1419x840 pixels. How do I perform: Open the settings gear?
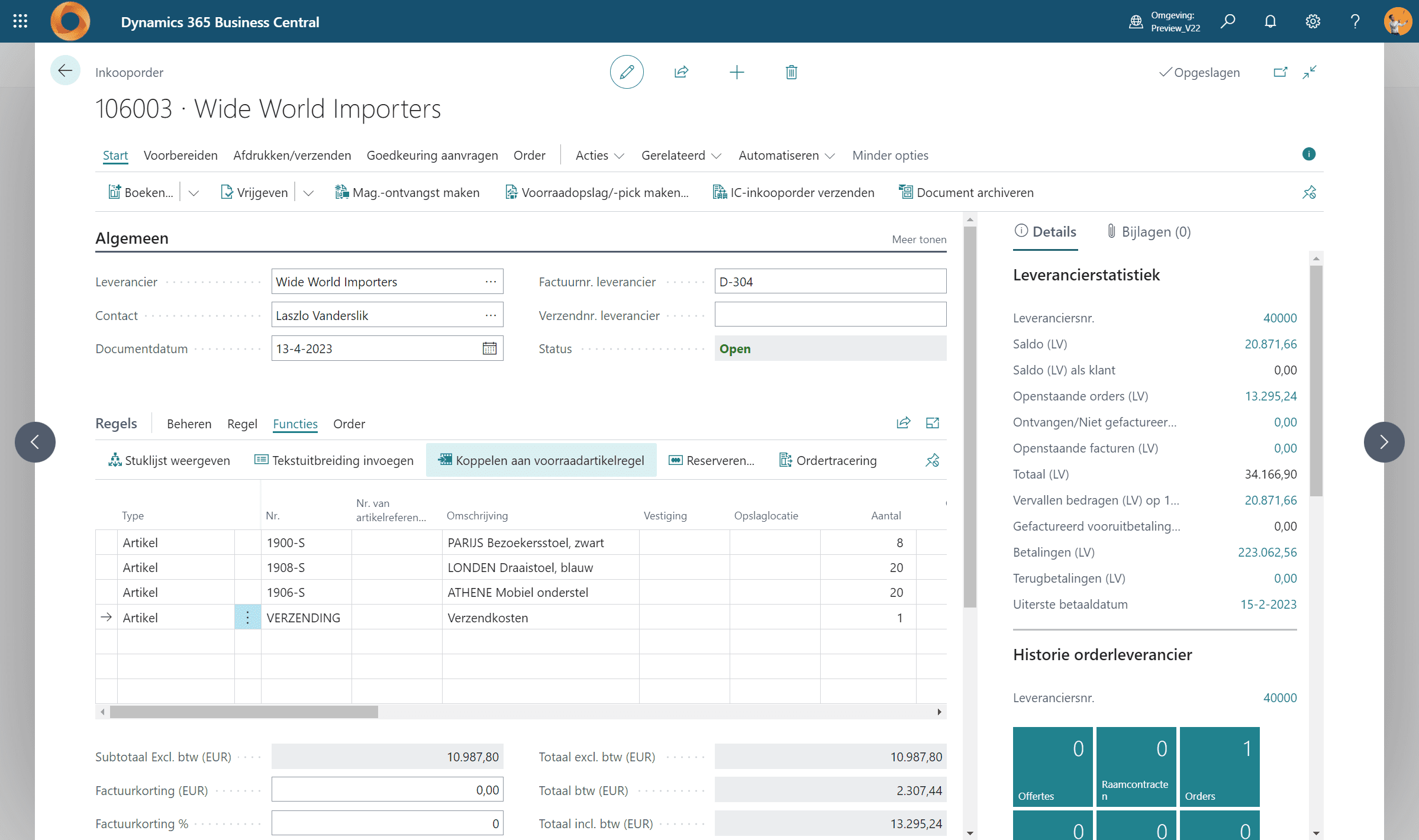point(1313,22)
